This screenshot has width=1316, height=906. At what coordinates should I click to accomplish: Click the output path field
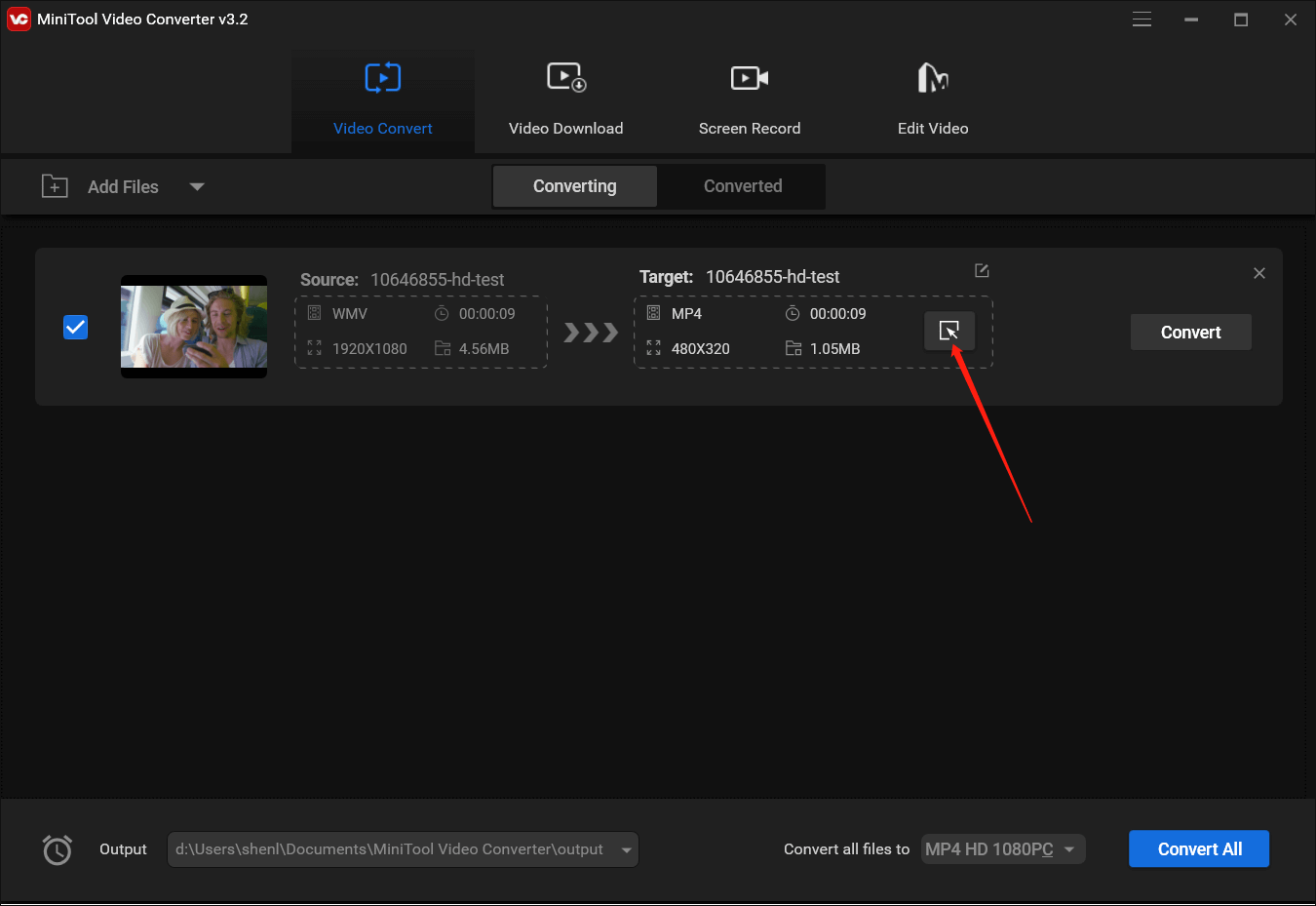pyautogui.click(x=403, y=849)
